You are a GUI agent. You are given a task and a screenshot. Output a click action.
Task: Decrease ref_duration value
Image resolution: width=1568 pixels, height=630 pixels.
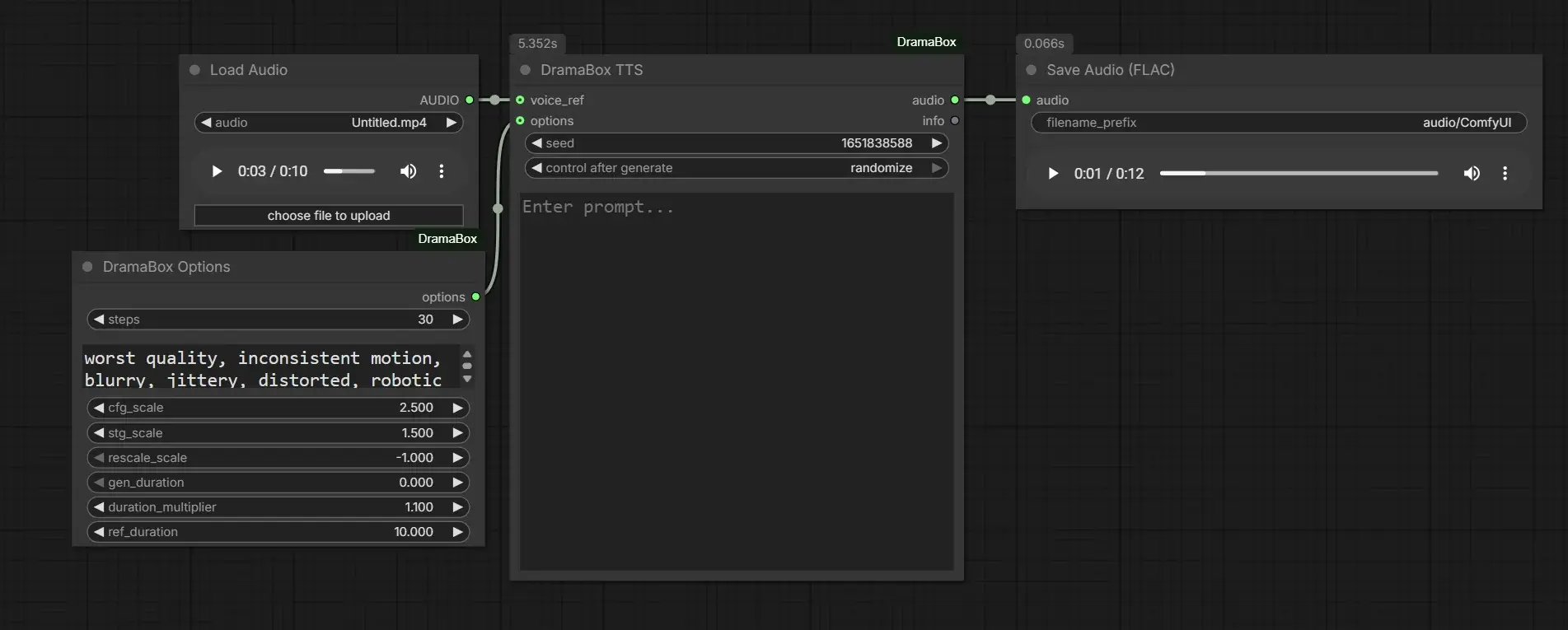pyautogui.click(x=99, y=532)
